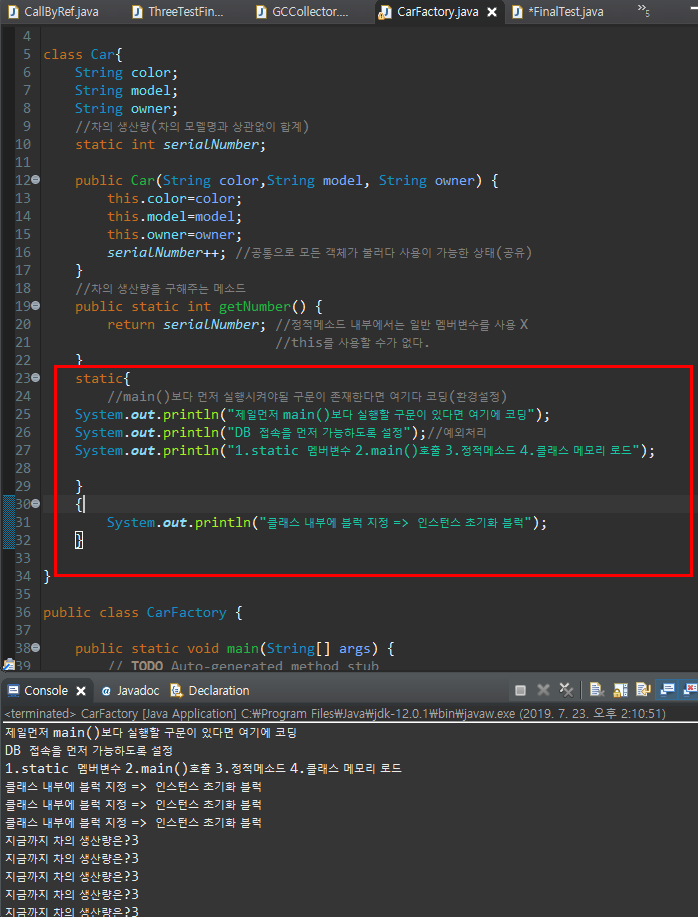Viewport: 698px width, 917px height.
Task: Click 'this.model=model;' on line 14
Action: pyautogui.click(x=174, y=216)
